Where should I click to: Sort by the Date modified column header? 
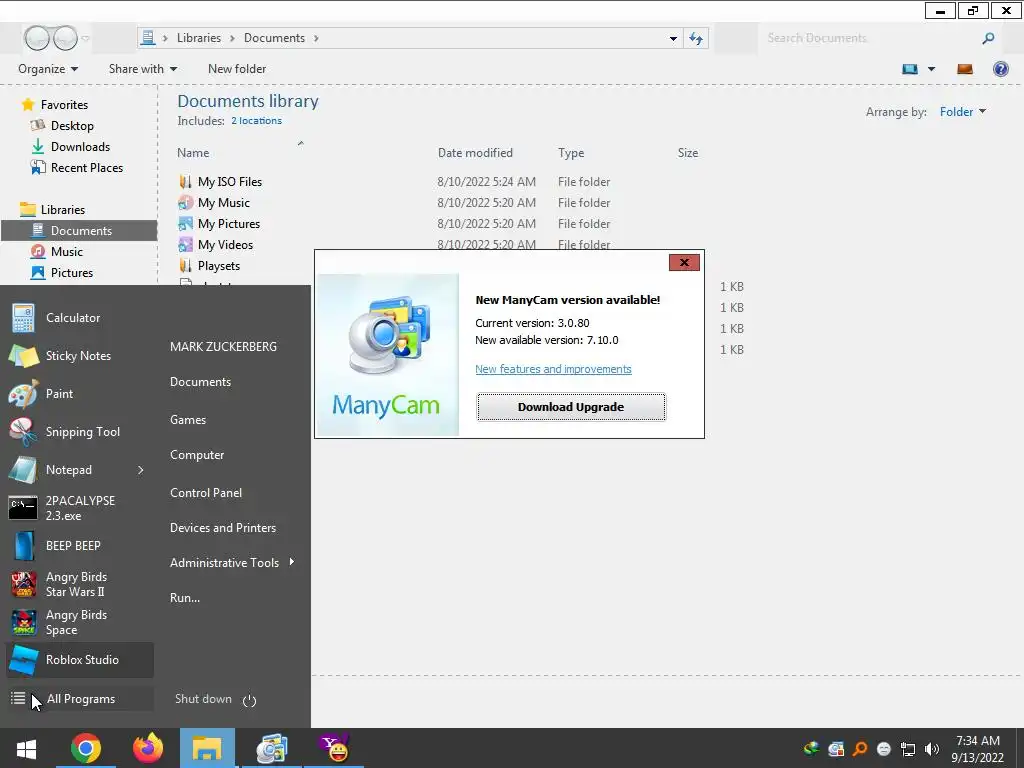pyautogui.click(x=475, y=153)
